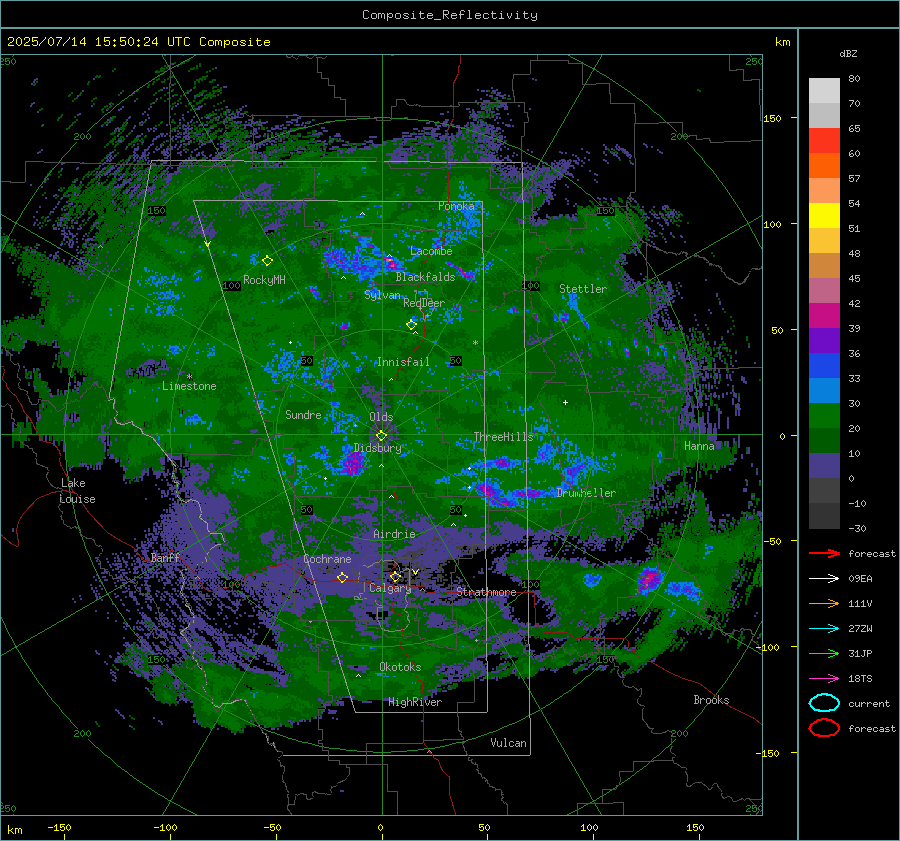Click the Didsbury city label
Screen dimensions: 900x841
click(x=377, y=448)
